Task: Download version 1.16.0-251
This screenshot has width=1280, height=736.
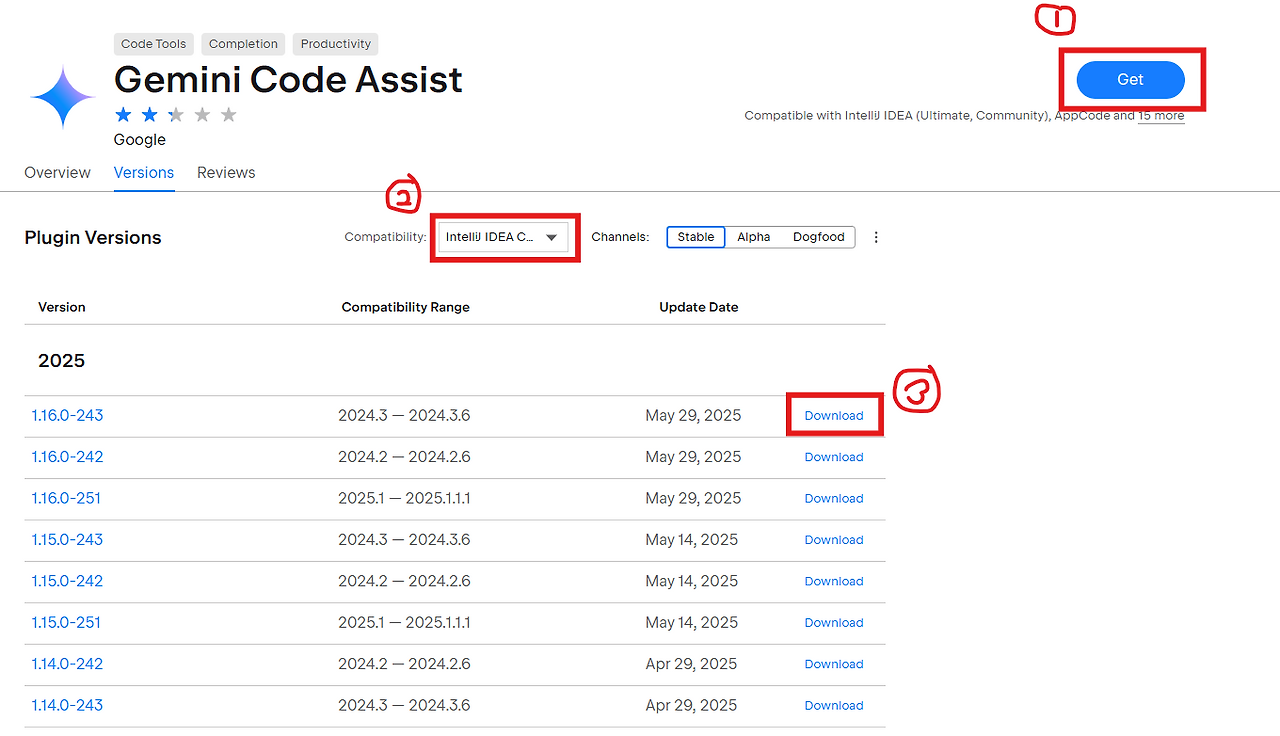Action: (x=834, y=499)
